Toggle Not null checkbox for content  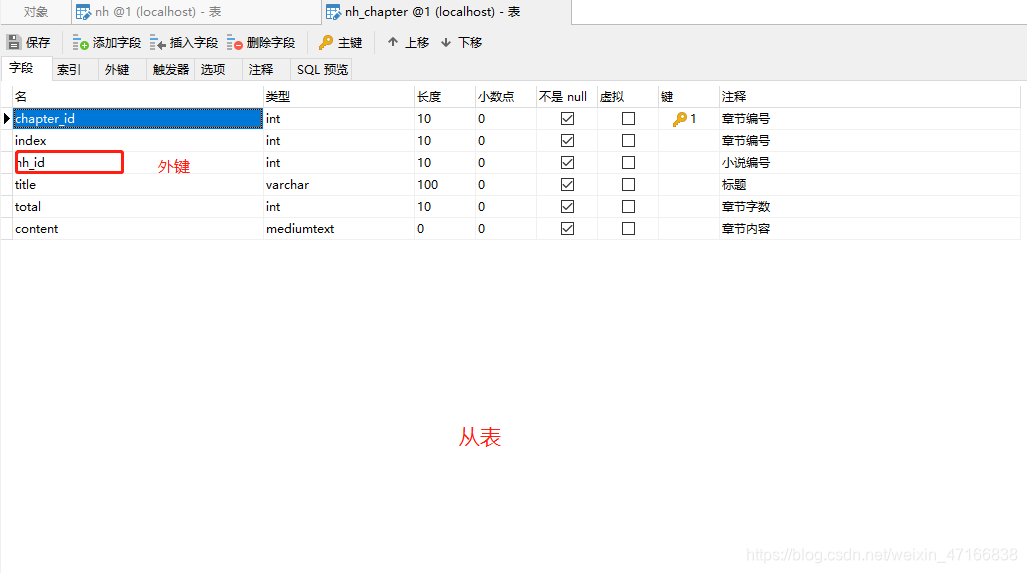pyautogui.click(x=567, y=229)
